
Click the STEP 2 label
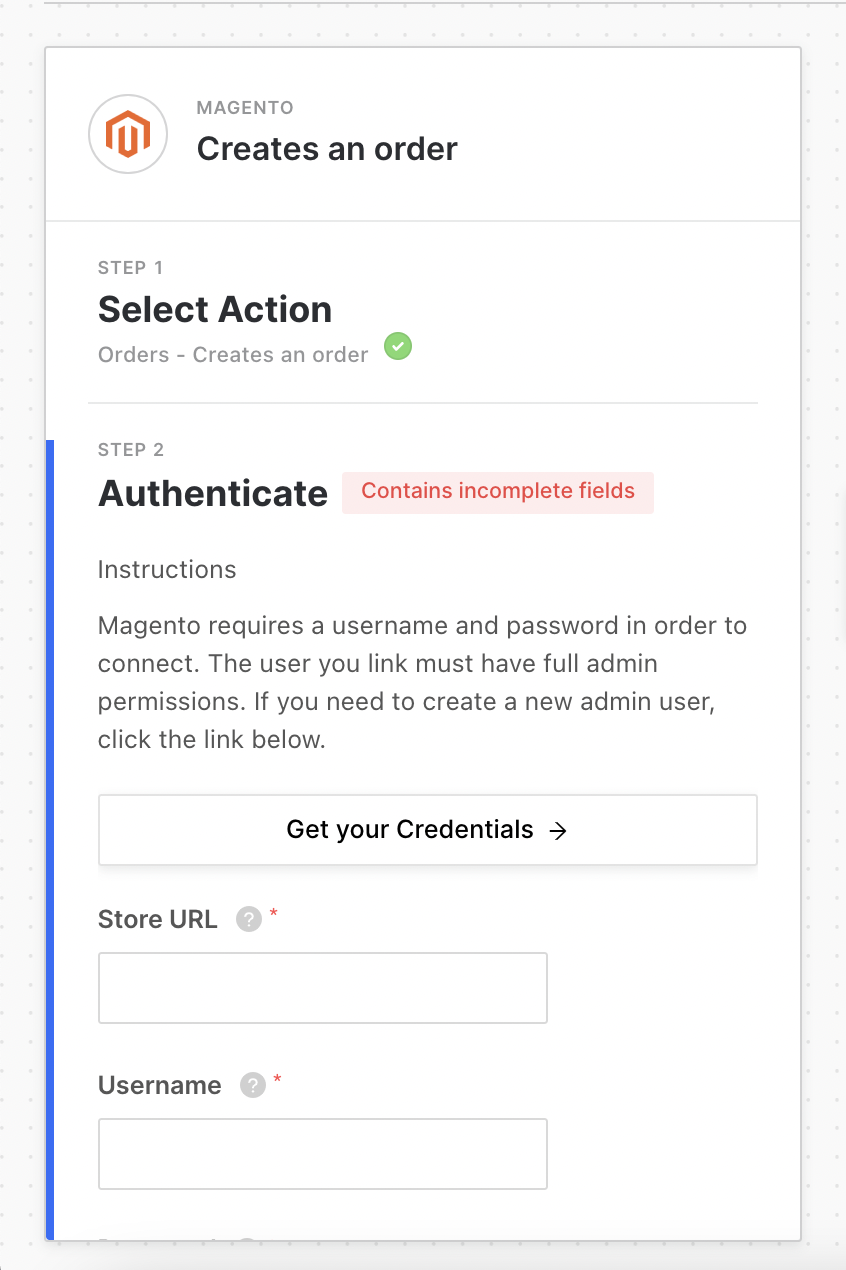coord(131,450)
